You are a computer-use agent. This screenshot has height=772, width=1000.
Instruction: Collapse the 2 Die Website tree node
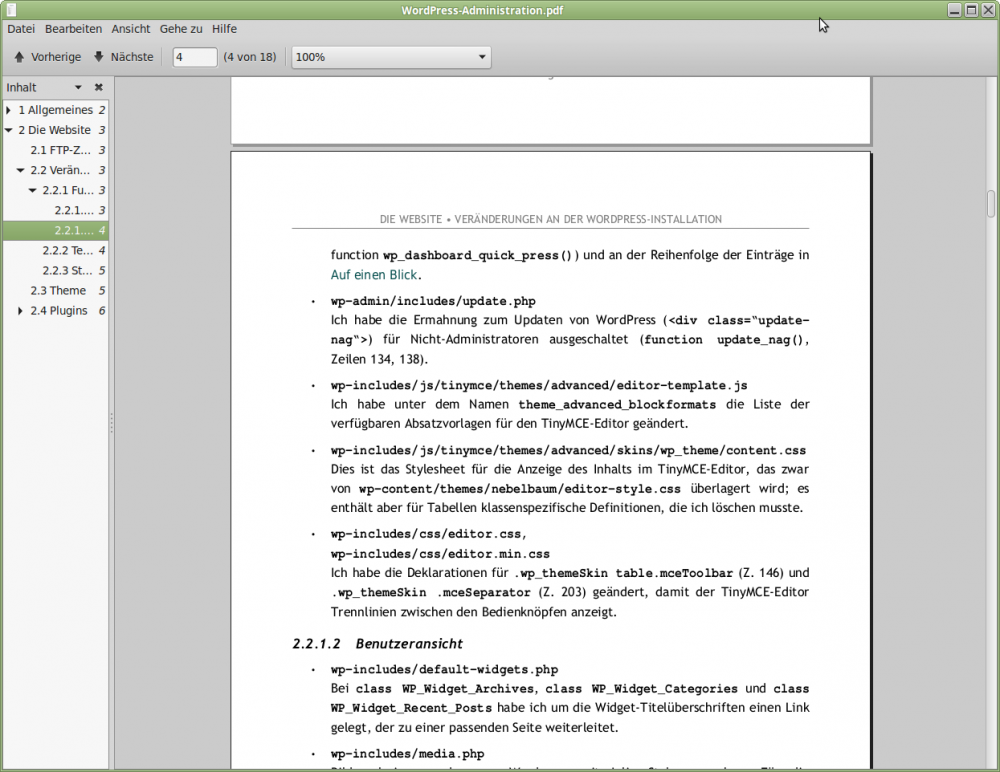pos(8,130)
